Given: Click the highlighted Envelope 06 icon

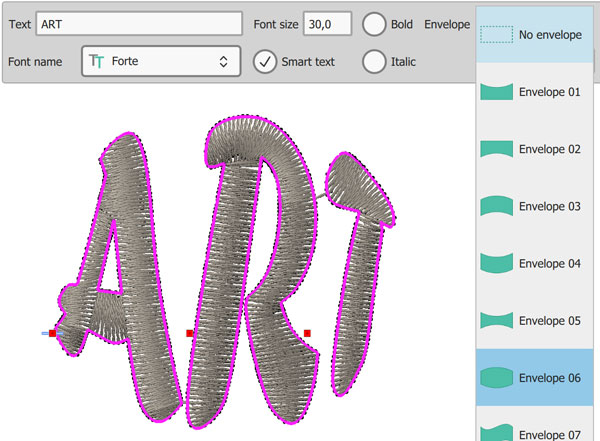Looking at the screenshot, I should click(x=497, y=377).
